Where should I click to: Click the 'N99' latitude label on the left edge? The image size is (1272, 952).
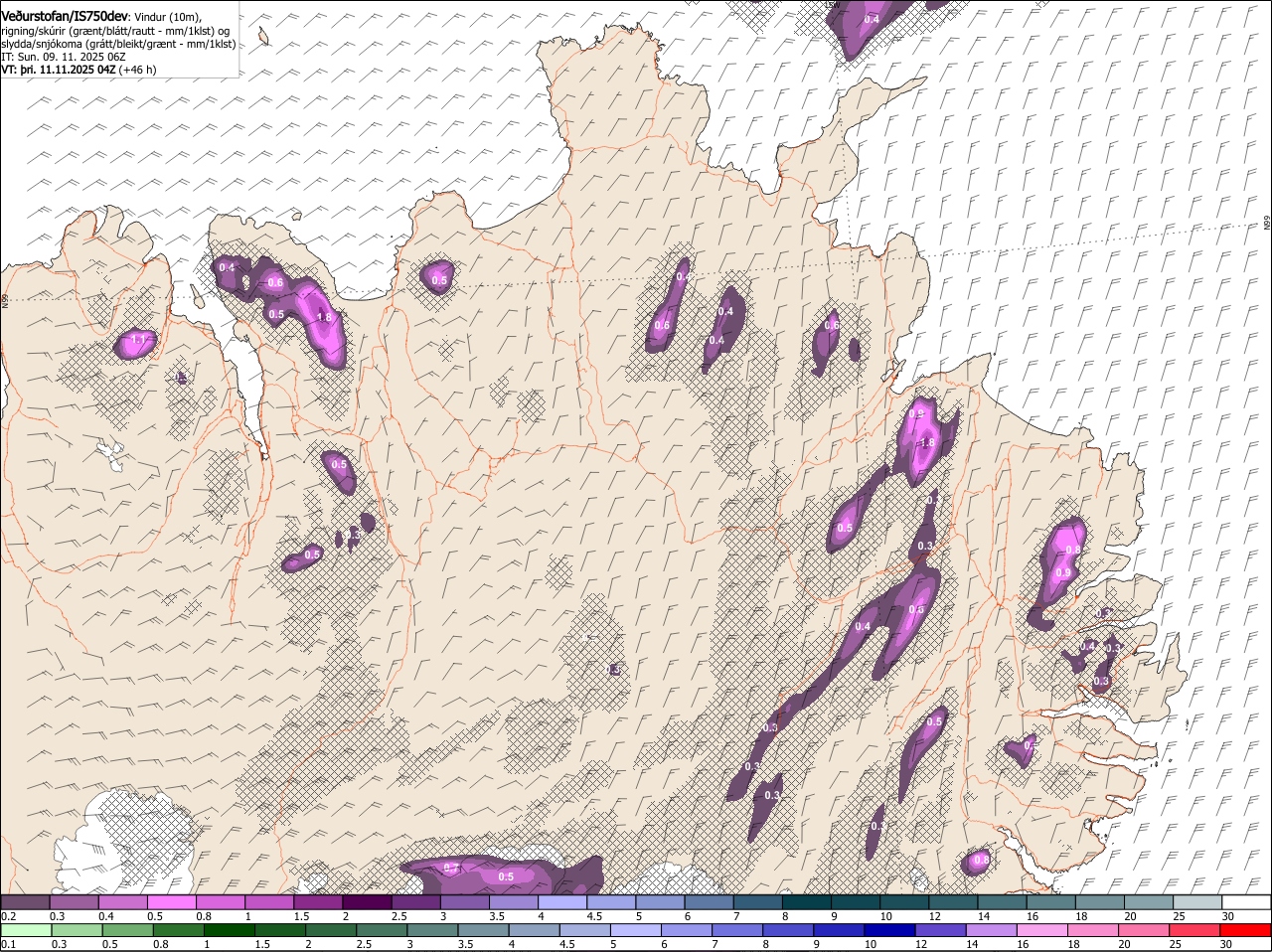5,299
